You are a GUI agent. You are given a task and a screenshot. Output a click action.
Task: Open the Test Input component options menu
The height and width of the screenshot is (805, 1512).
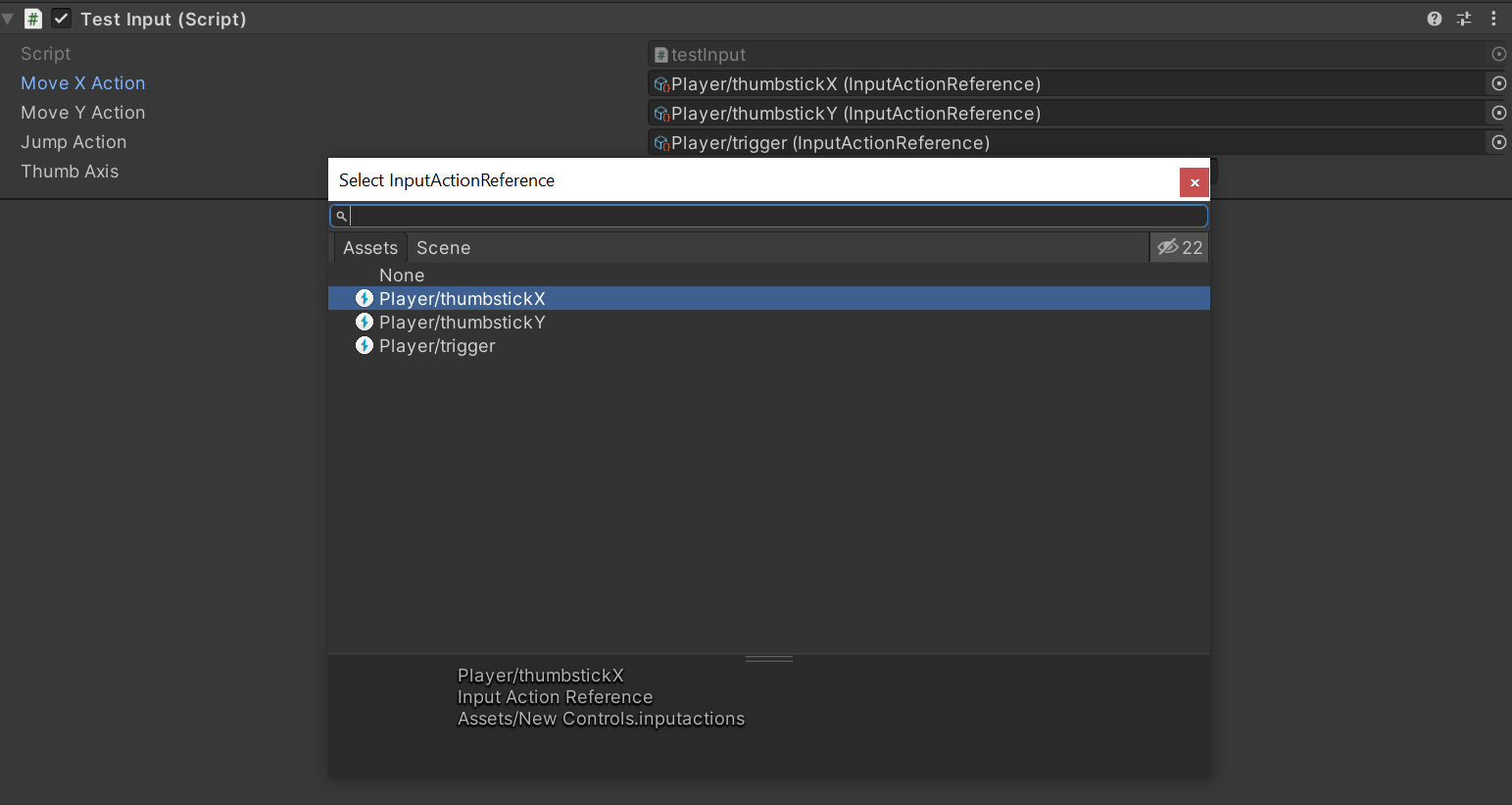(x=1493, y=19)
